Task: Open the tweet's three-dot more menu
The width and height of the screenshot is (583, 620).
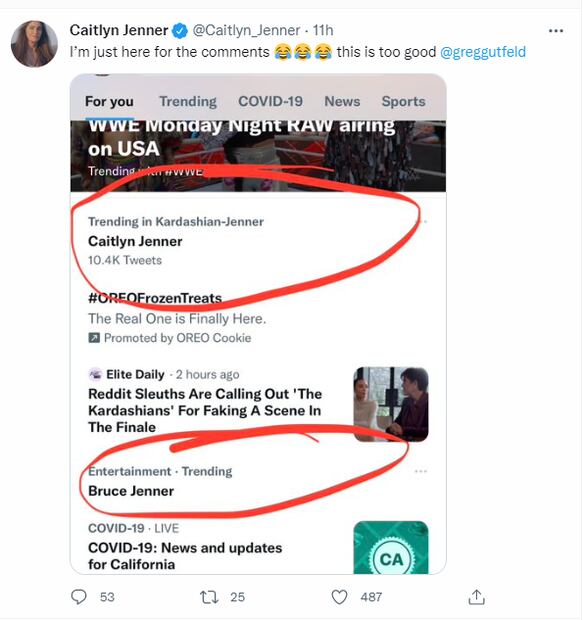Action: (x=556, y=31)
